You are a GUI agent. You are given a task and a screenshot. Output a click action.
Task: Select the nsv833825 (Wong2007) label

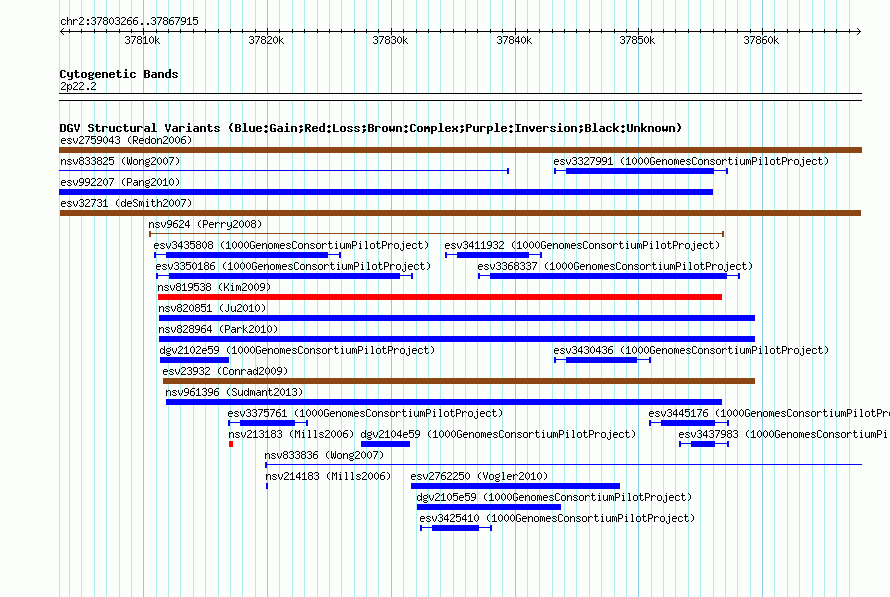(120, 161)
